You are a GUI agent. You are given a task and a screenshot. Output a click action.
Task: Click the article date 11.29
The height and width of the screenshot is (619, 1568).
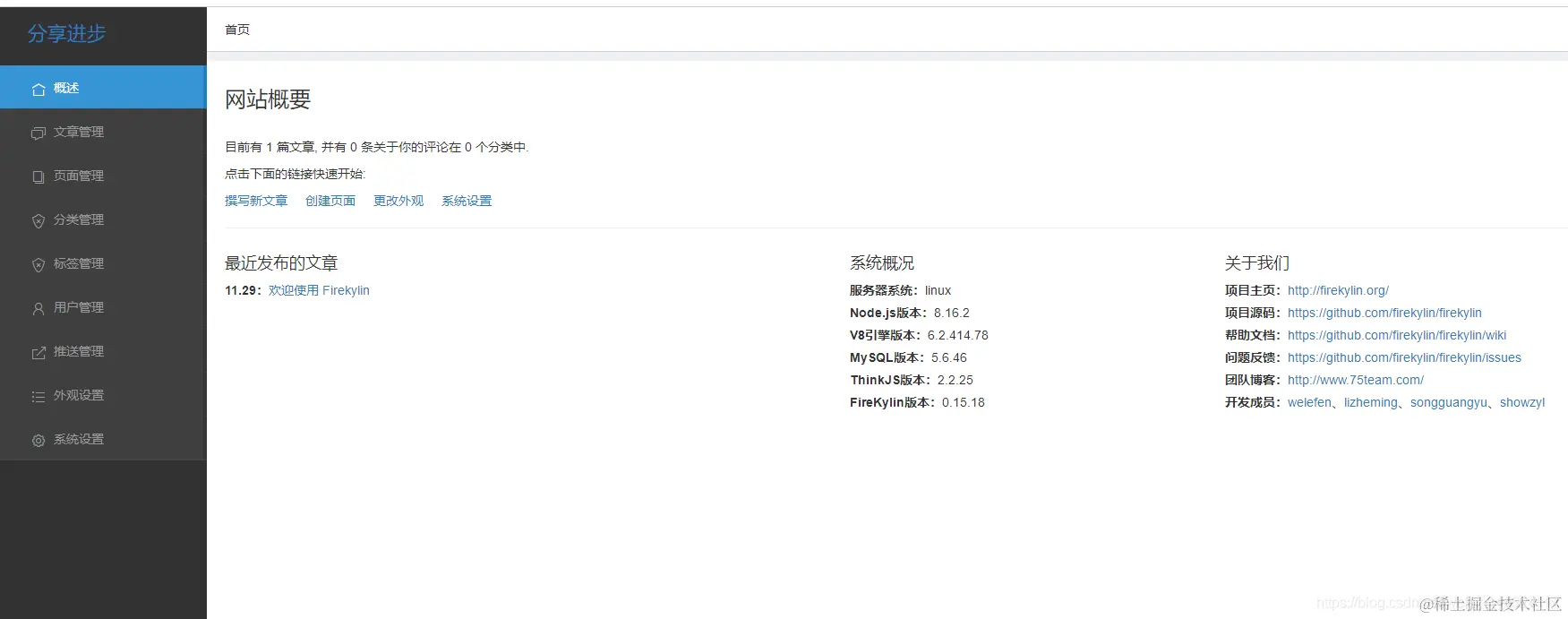point(241,290)
